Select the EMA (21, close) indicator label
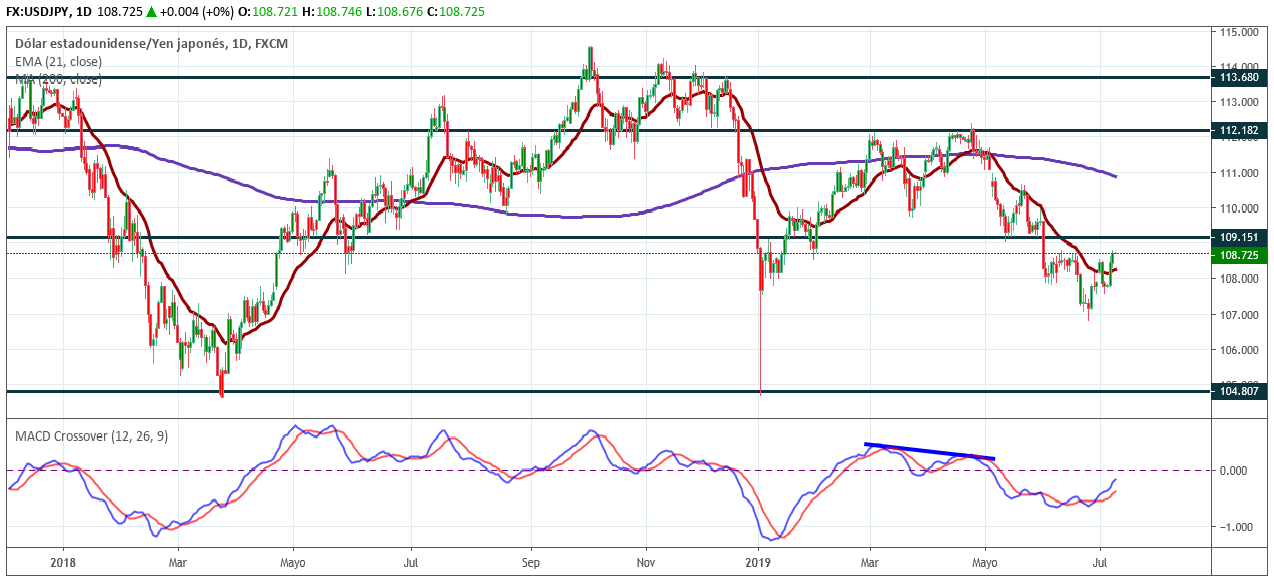Screen dimensions: 1274x581 click(58, 62)
